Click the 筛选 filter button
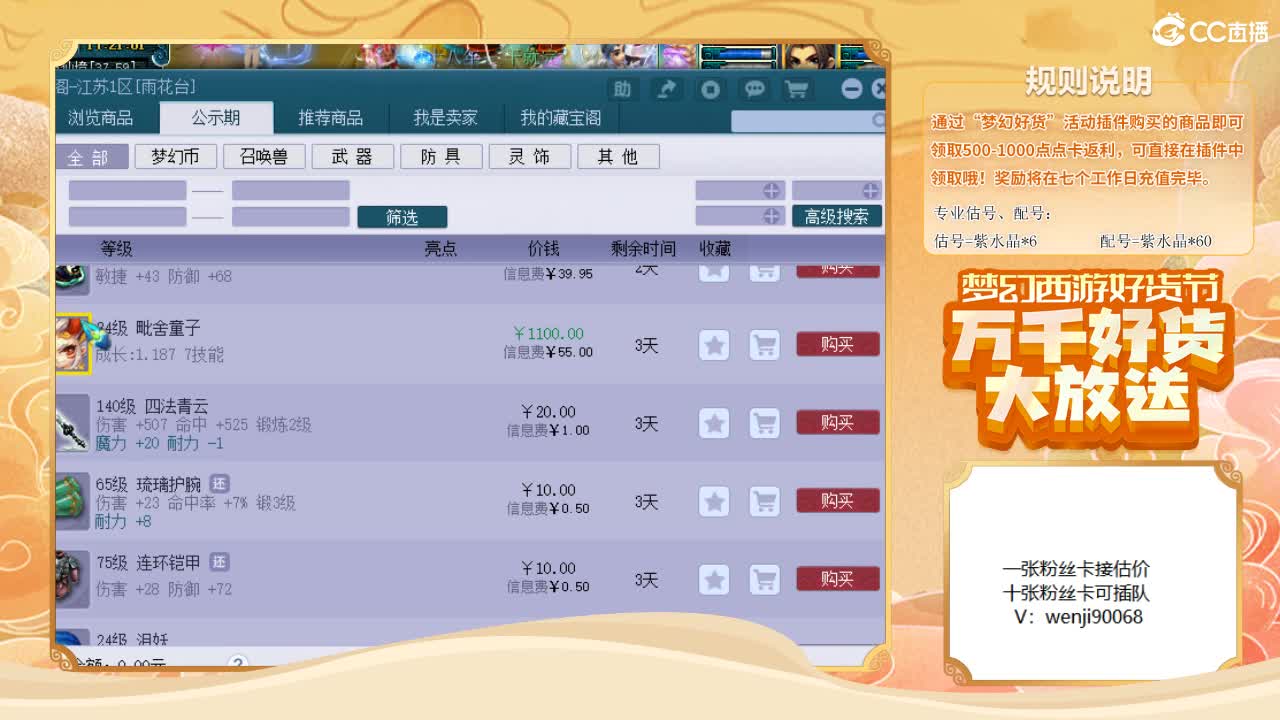1280x720 pixels. click(x=402, y=217)
